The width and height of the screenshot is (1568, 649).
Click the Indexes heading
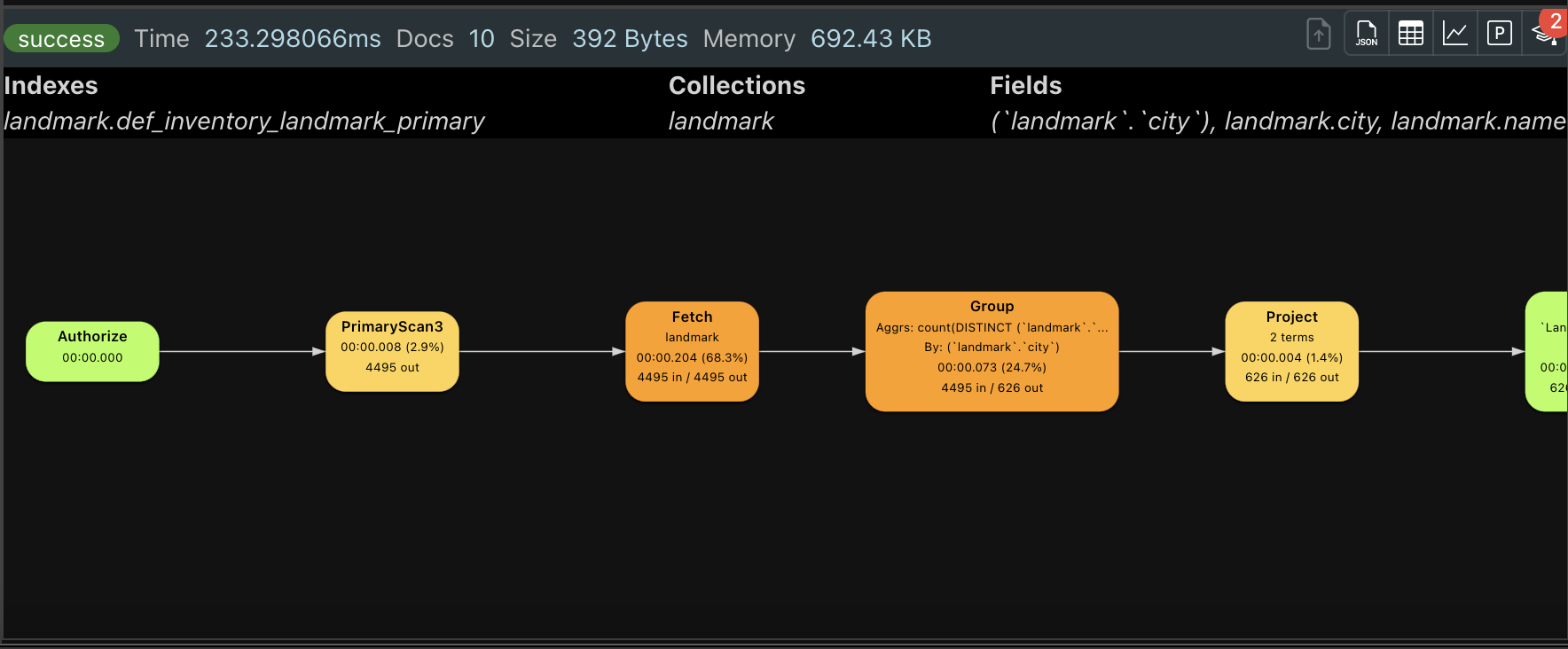click(51, 85)
